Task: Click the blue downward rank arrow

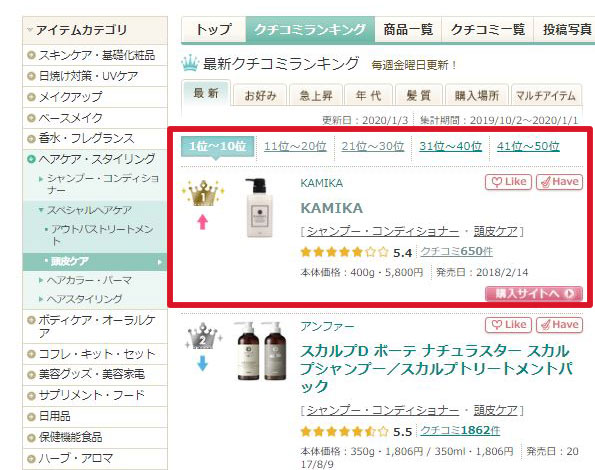Action: point(203,363)
